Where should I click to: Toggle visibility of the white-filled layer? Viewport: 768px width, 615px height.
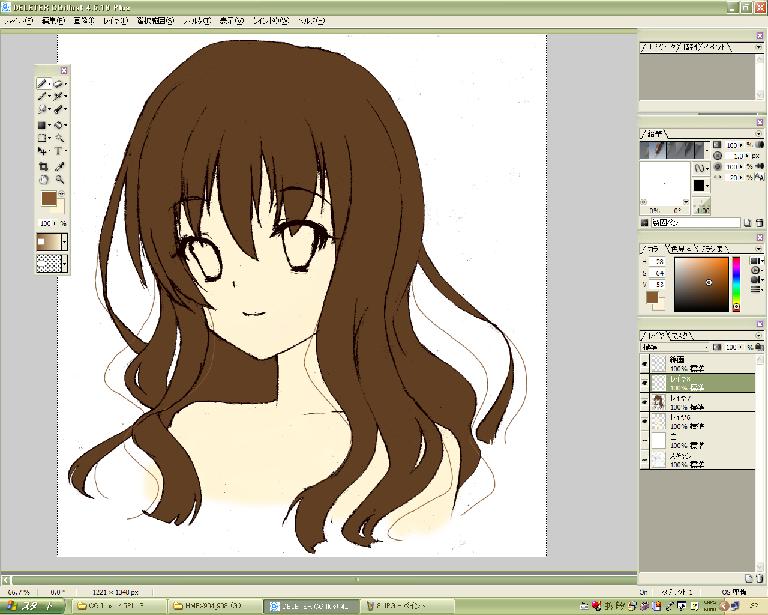coord(645,440)
